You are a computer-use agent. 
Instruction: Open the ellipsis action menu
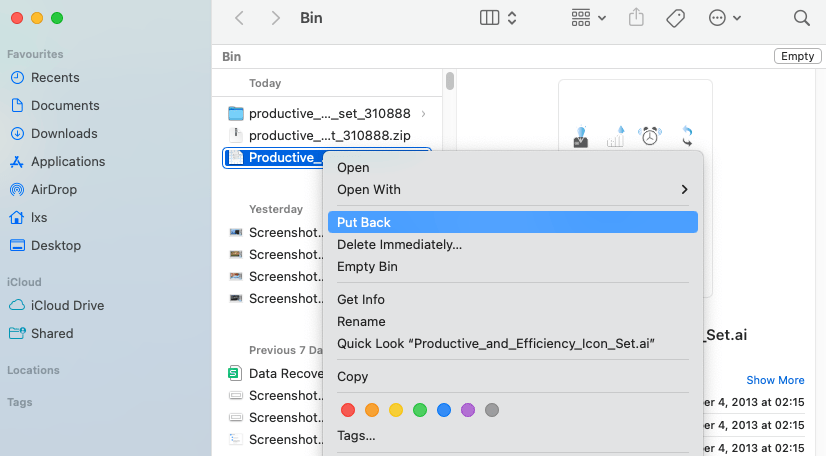point(725,18)
